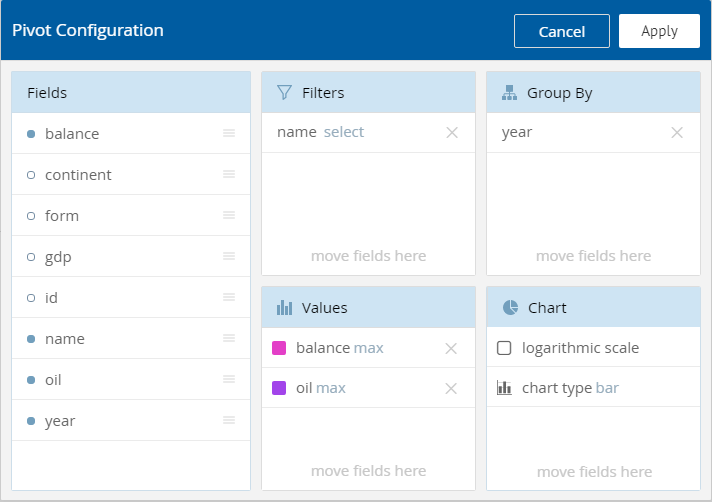Click the filled dot beside name field
712x502 pixels.
pyautogui.click(x=31, y=339)
